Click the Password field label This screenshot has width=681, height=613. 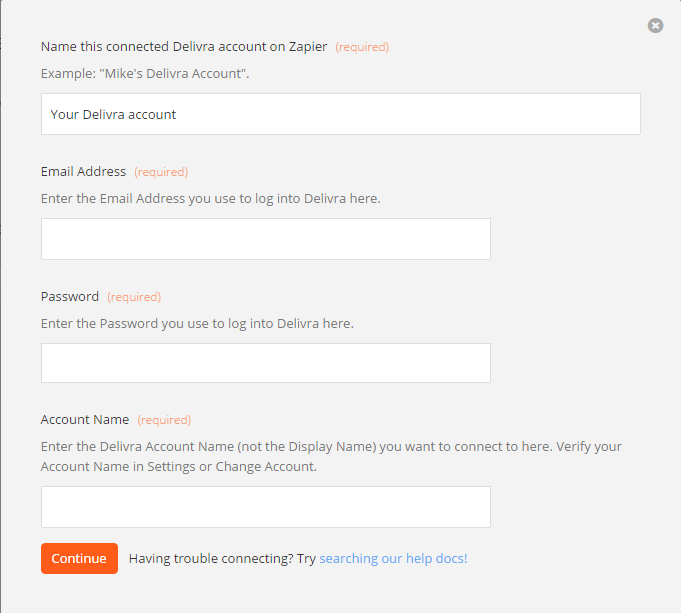click(70, 297)
